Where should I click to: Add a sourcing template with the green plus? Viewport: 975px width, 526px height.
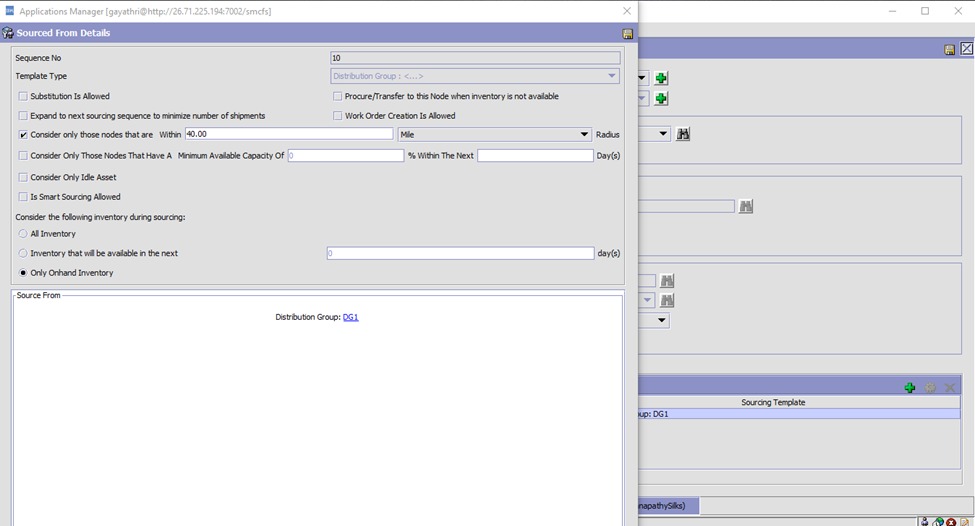click(909, 387)
